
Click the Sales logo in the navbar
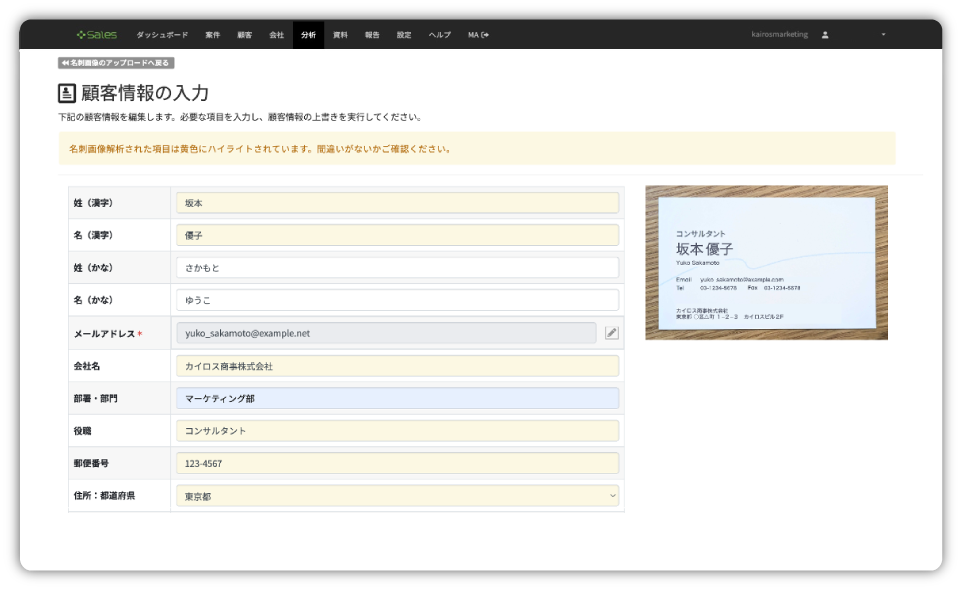97,35
